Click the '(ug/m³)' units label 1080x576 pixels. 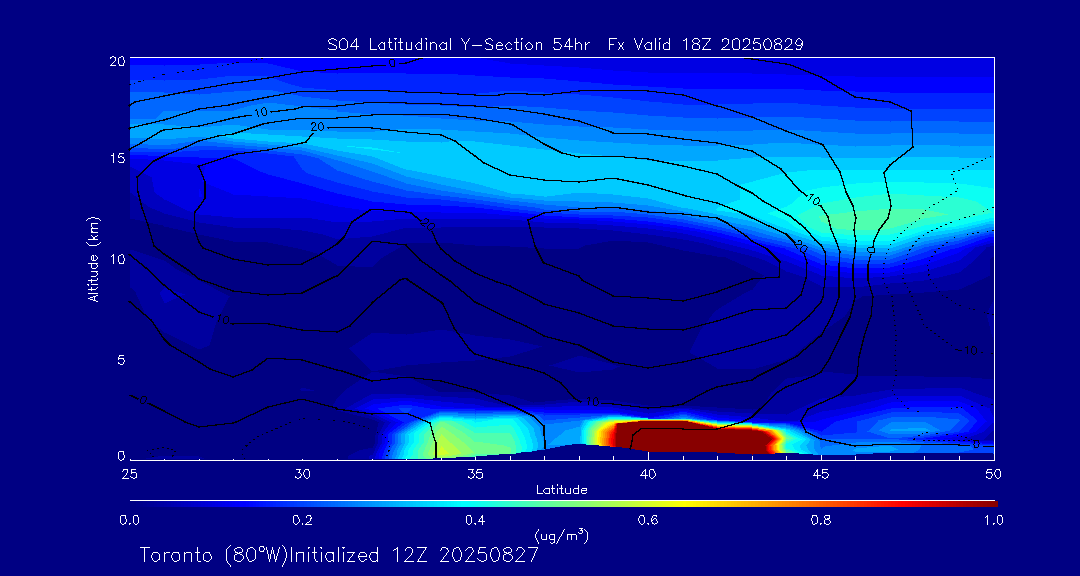562,536
